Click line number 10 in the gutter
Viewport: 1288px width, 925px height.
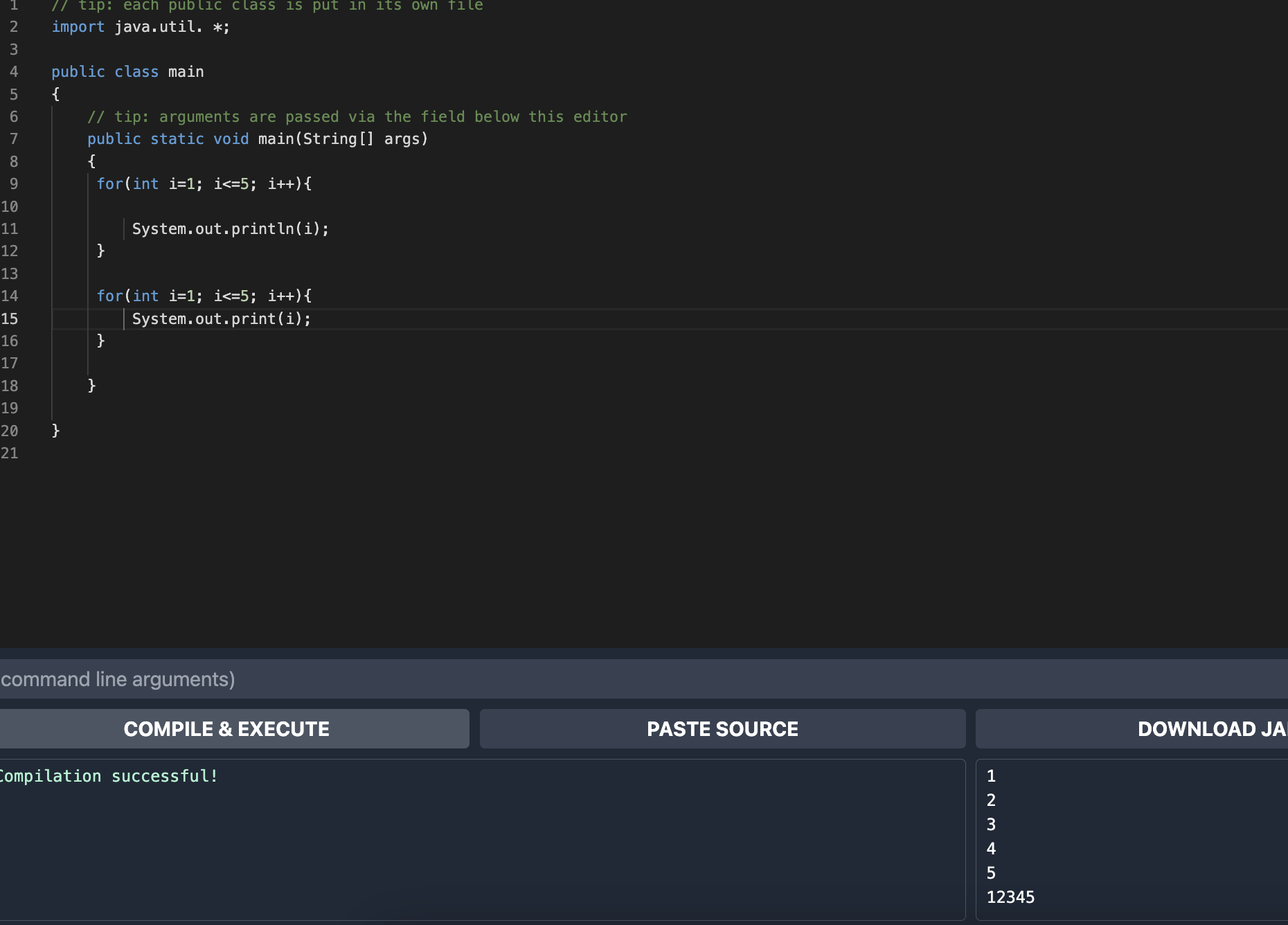pos(10,207)
